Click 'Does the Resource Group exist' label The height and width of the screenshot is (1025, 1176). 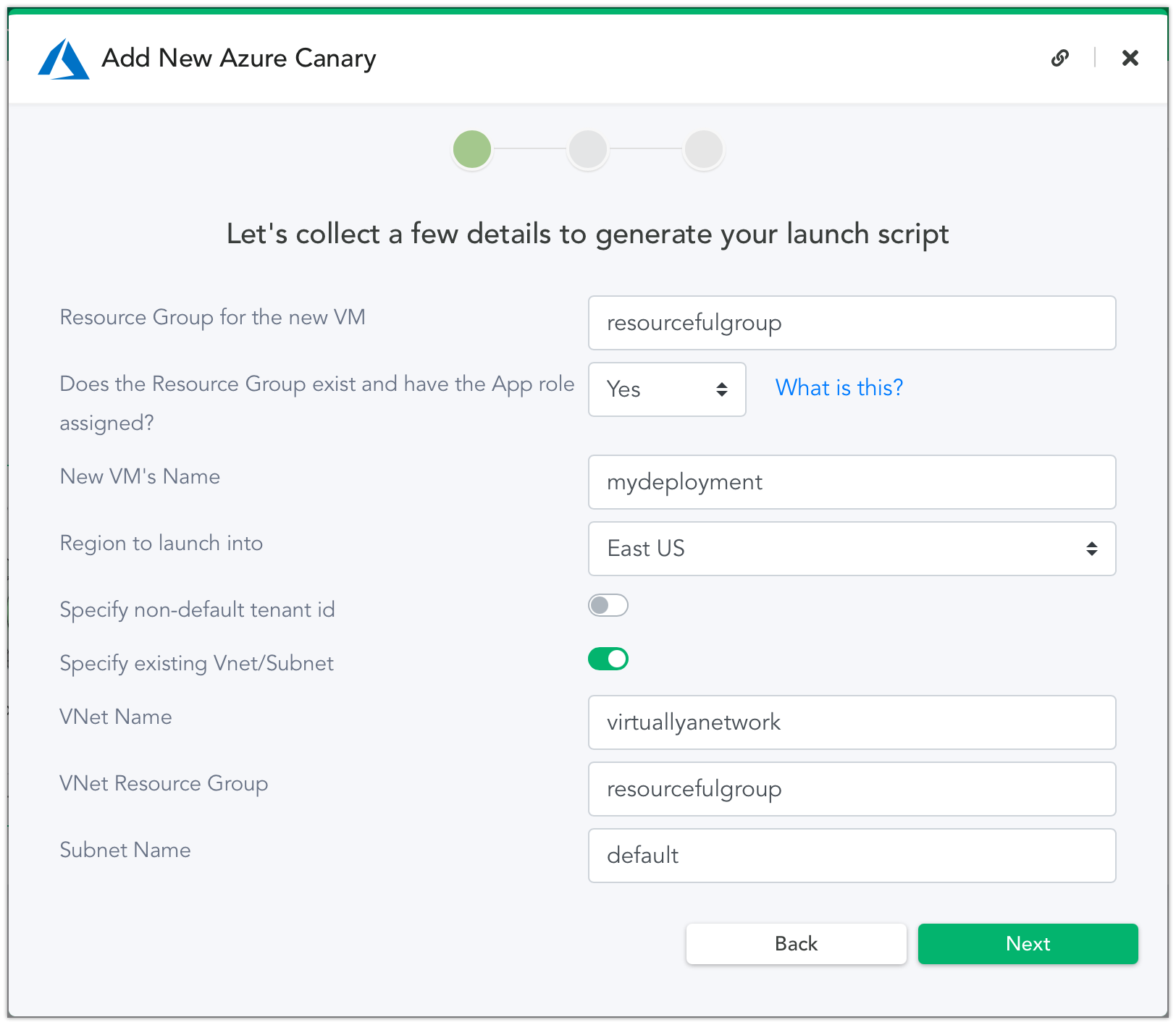coord(317,403)
